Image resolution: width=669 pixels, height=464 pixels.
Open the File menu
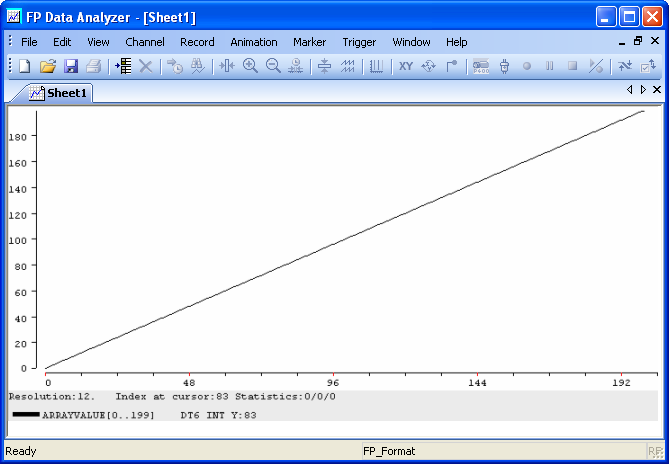pyautogui.click(x=29, y=42)
